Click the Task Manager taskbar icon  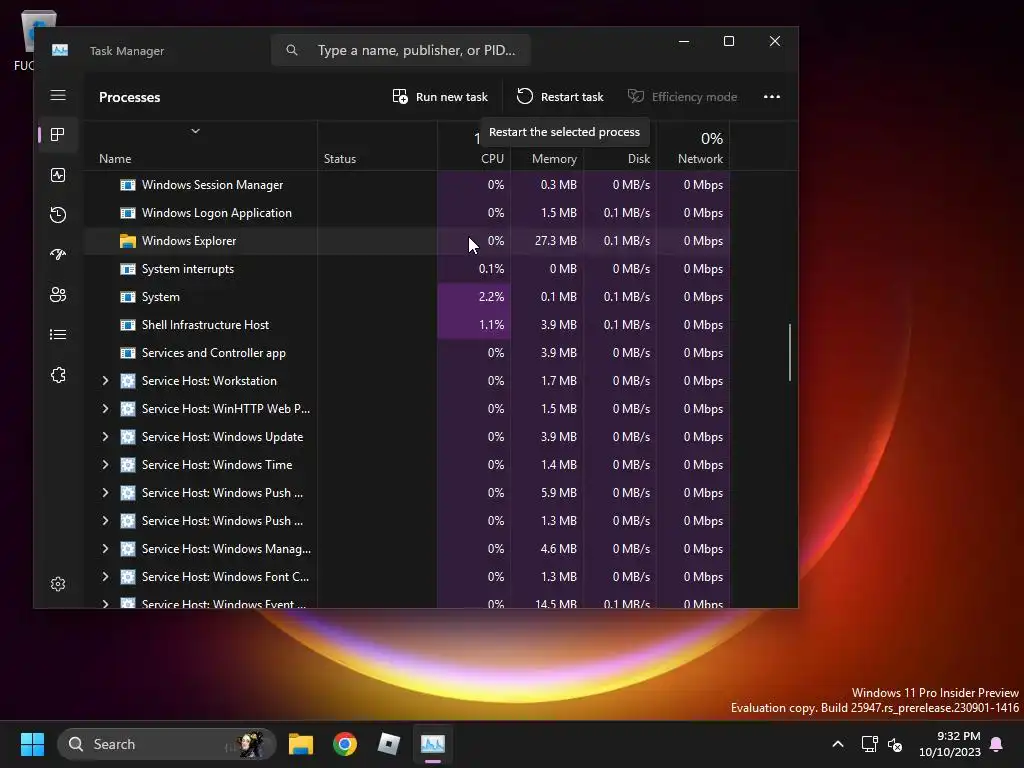tap(432, 744)
